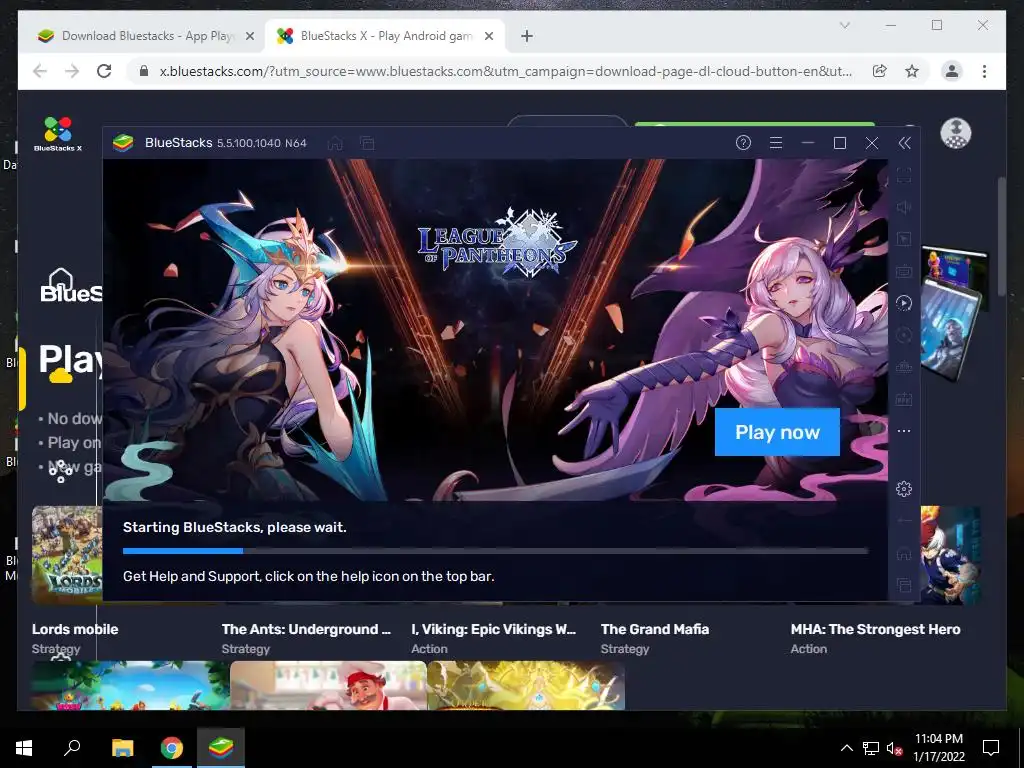Switch to Download Bluestacks browser tab
Image resolution: width=1024 pixels, height=768 pixels.
[x=146, y=36]
